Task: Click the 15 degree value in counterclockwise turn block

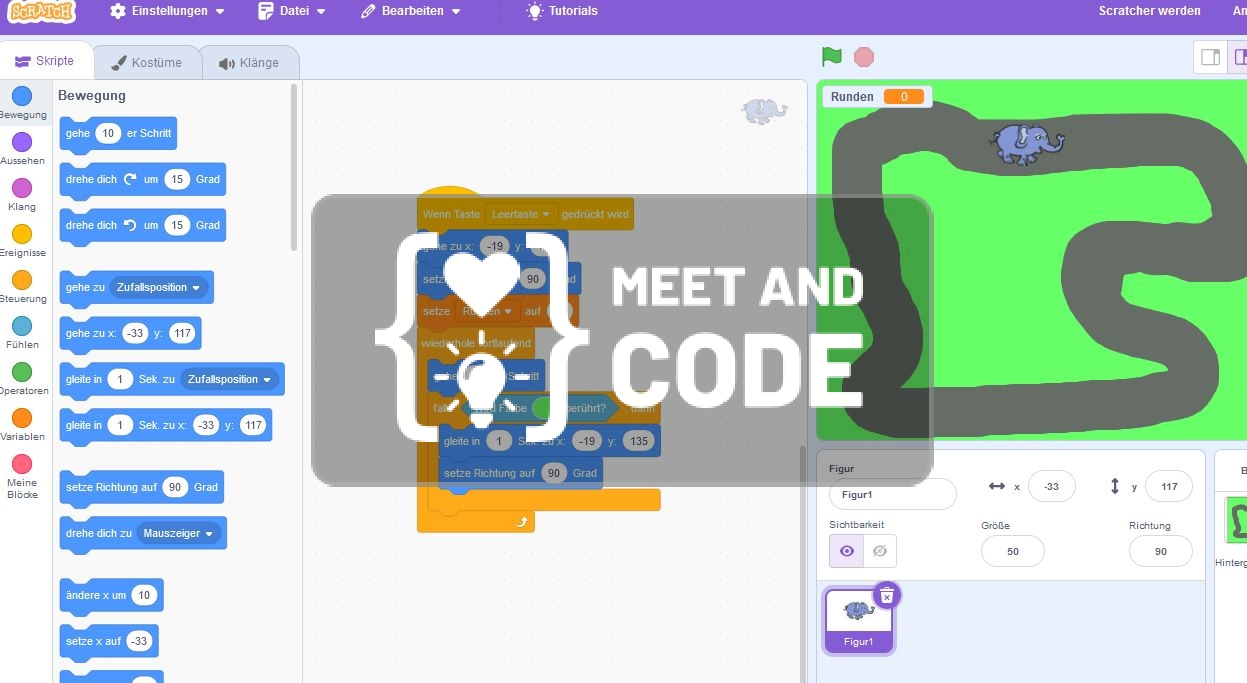Action: (x=177, y=225)
